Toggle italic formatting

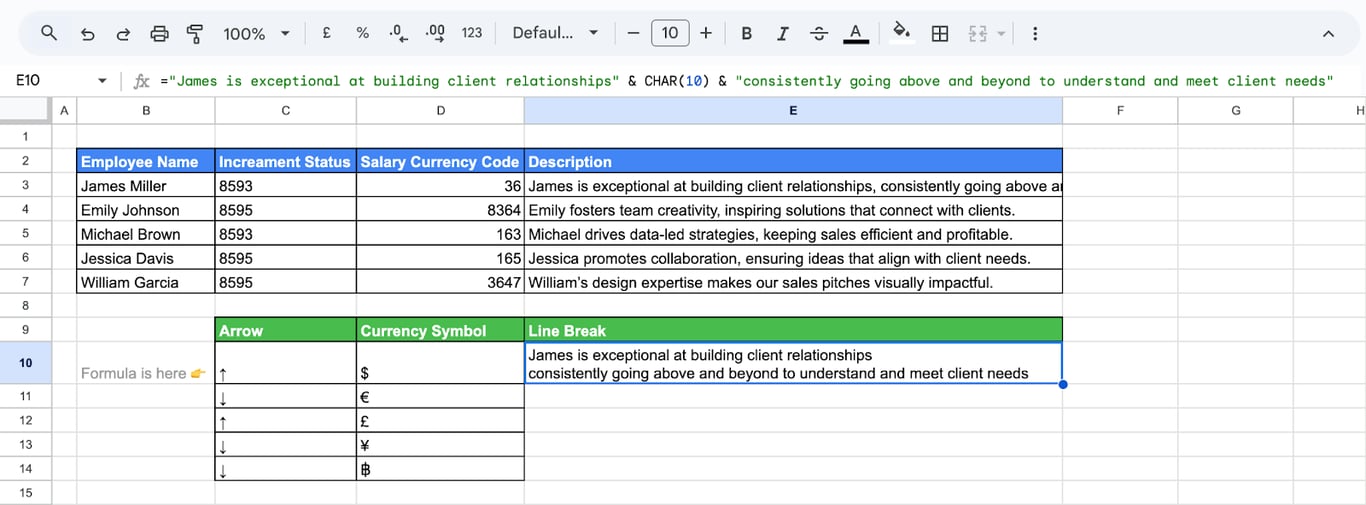tap(782, 33)
